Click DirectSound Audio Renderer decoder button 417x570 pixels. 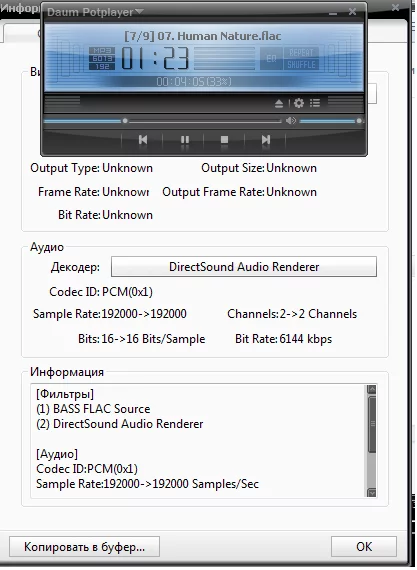pos(244,266)
